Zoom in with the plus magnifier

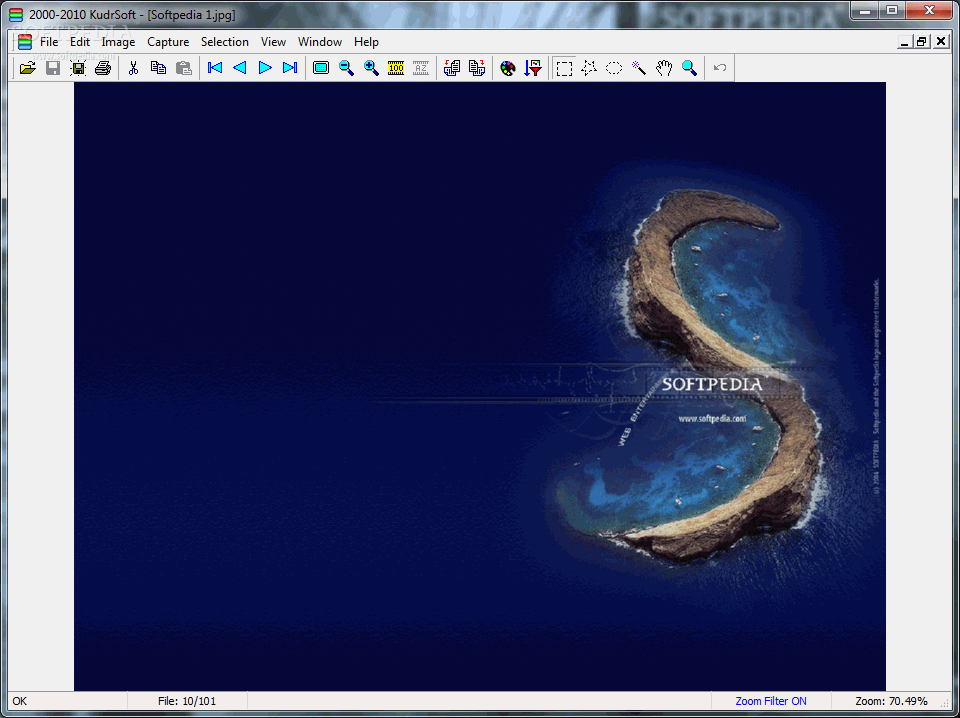371,68
